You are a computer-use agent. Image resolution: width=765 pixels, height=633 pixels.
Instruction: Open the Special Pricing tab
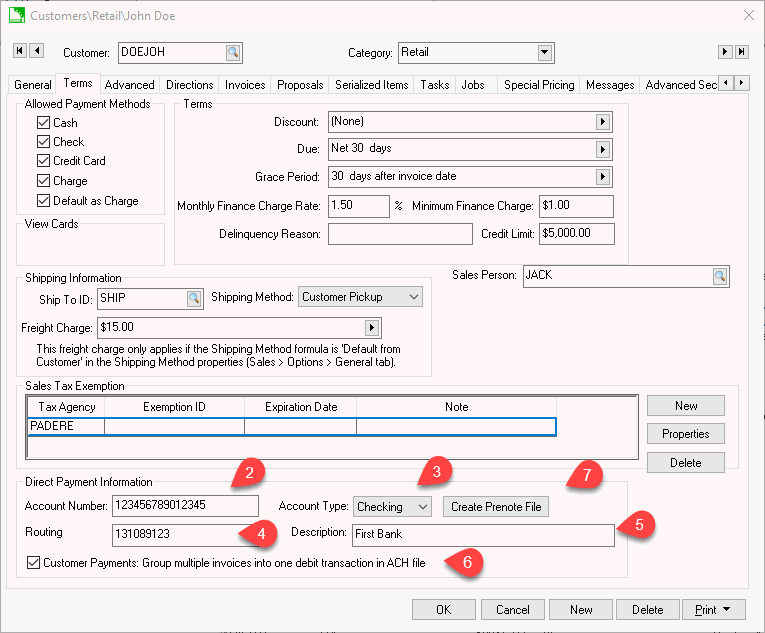(x=539, y=85)
